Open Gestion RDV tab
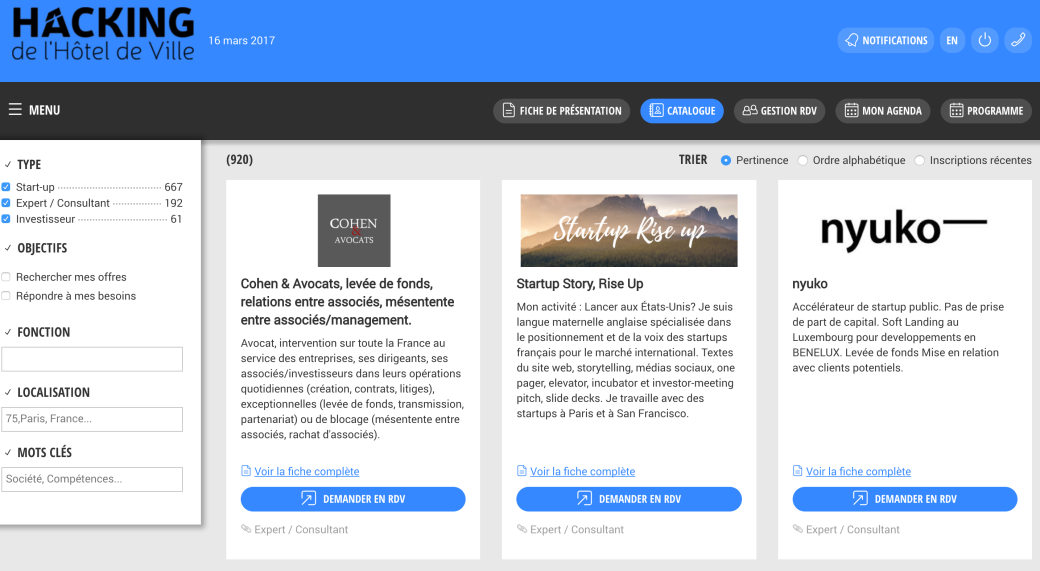This screenshot has height=571, width=1040. [x=779, y=111]
